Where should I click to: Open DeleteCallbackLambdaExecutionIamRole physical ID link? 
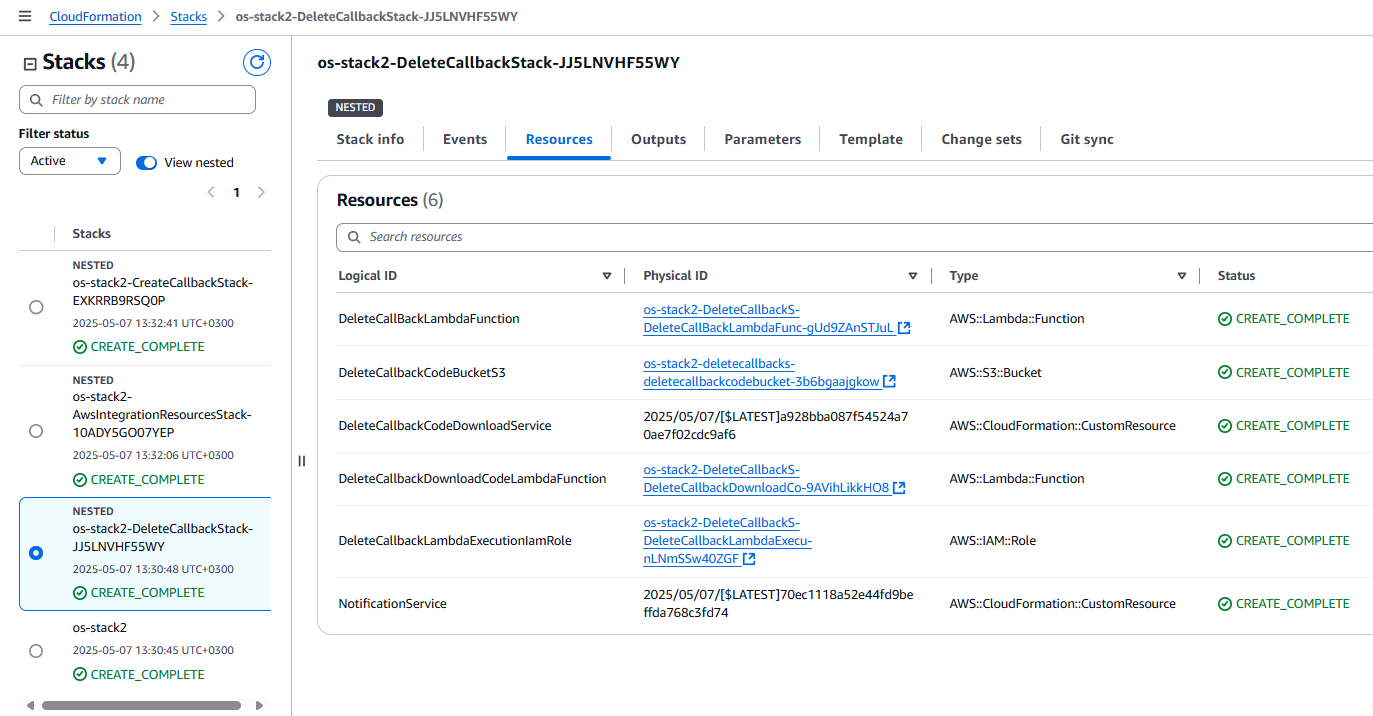click(x=727, y=541)
